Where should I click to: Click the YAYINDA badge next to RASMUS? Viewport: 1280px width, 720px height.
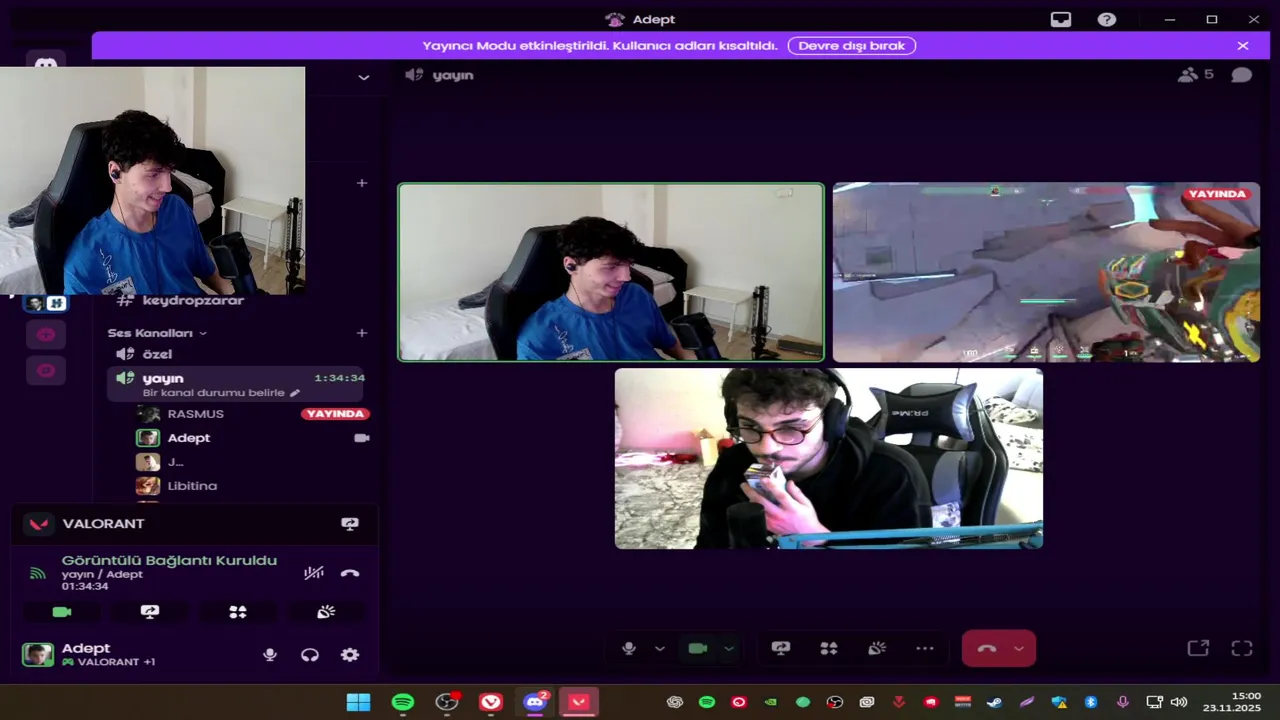(x=335, y=414)
